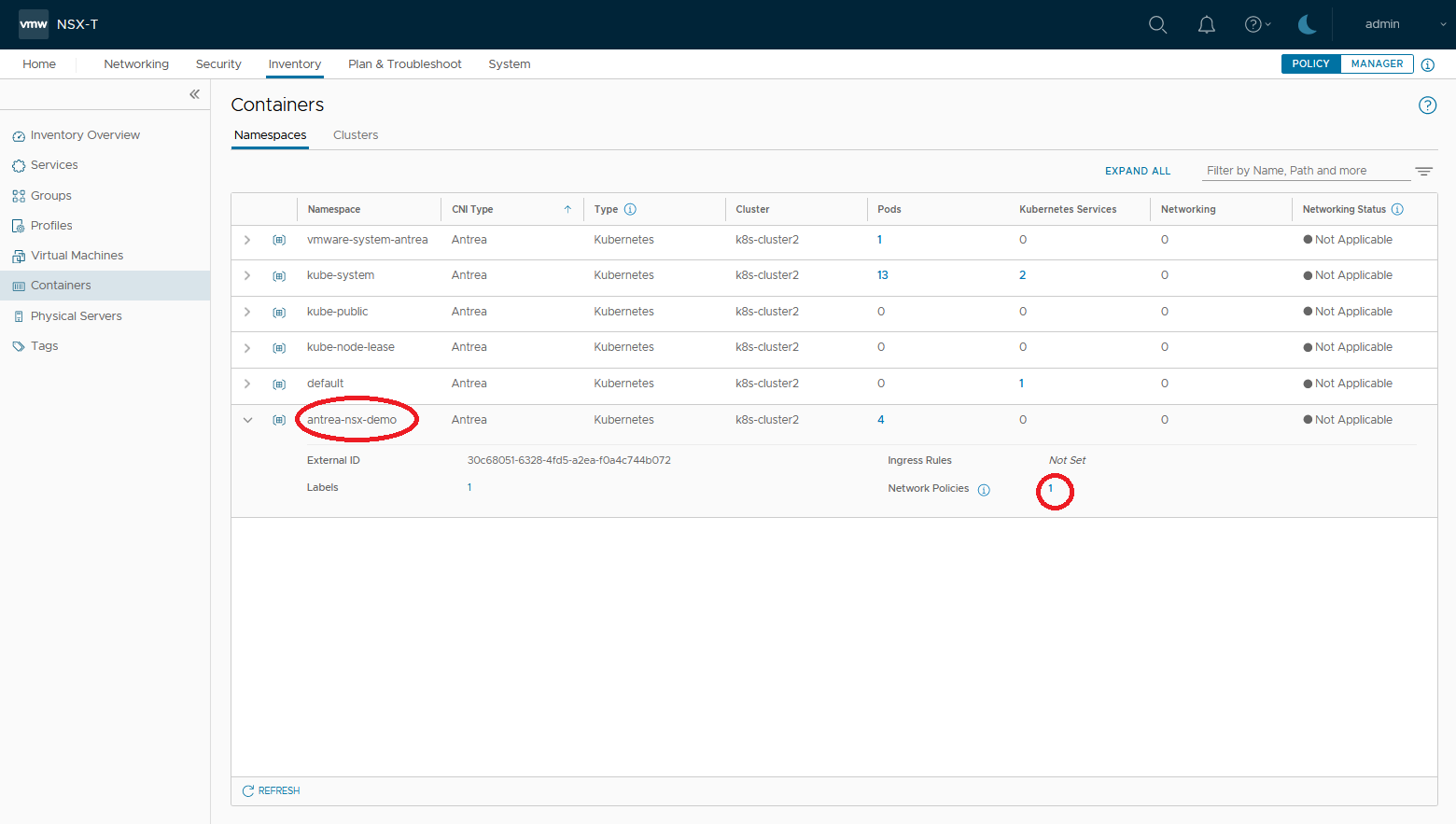This screenshot has width=1456, height=824.
Task: Open Pods count 13 for kube-system
Action: (883, 275)
